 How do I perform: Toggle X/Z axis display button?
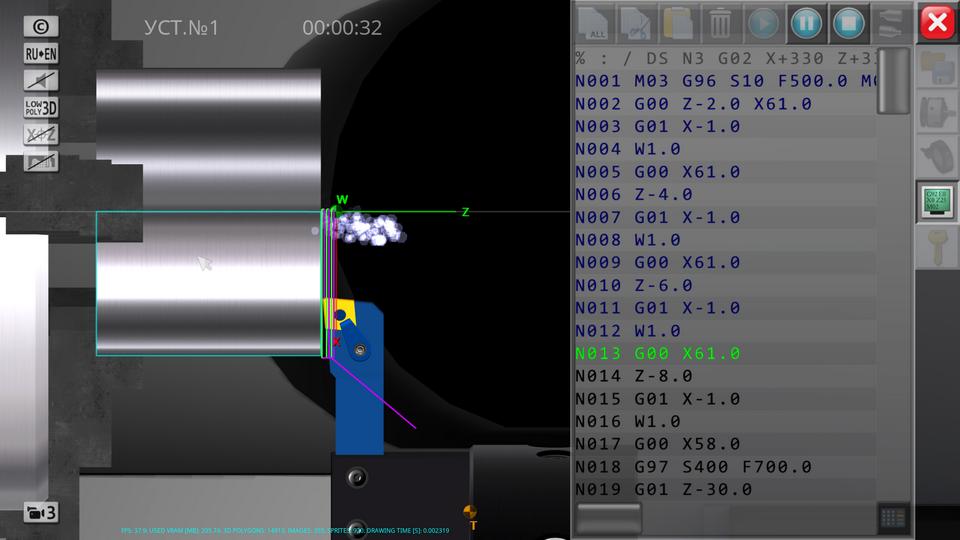[x=41, y=135]
